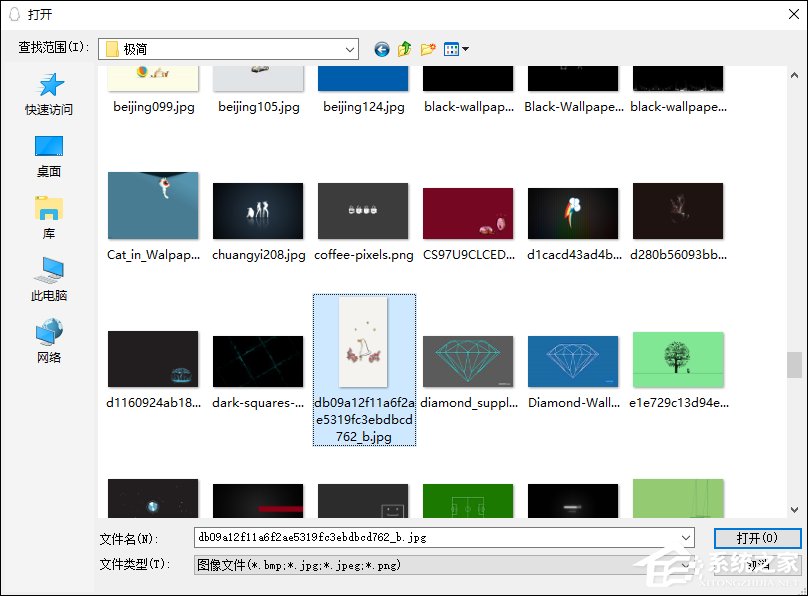Click the 打开 (Open) button

757,537
